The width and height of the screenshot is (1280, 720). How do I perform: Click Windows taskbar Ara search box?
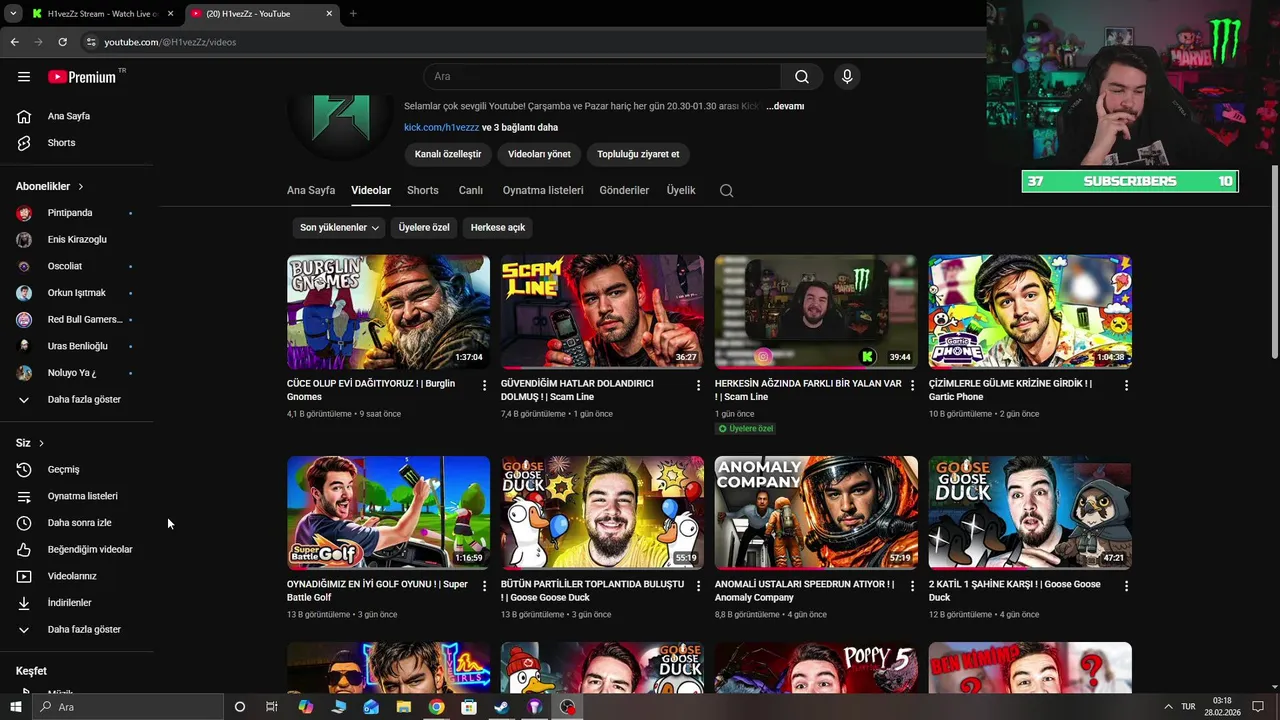(128, 707)
